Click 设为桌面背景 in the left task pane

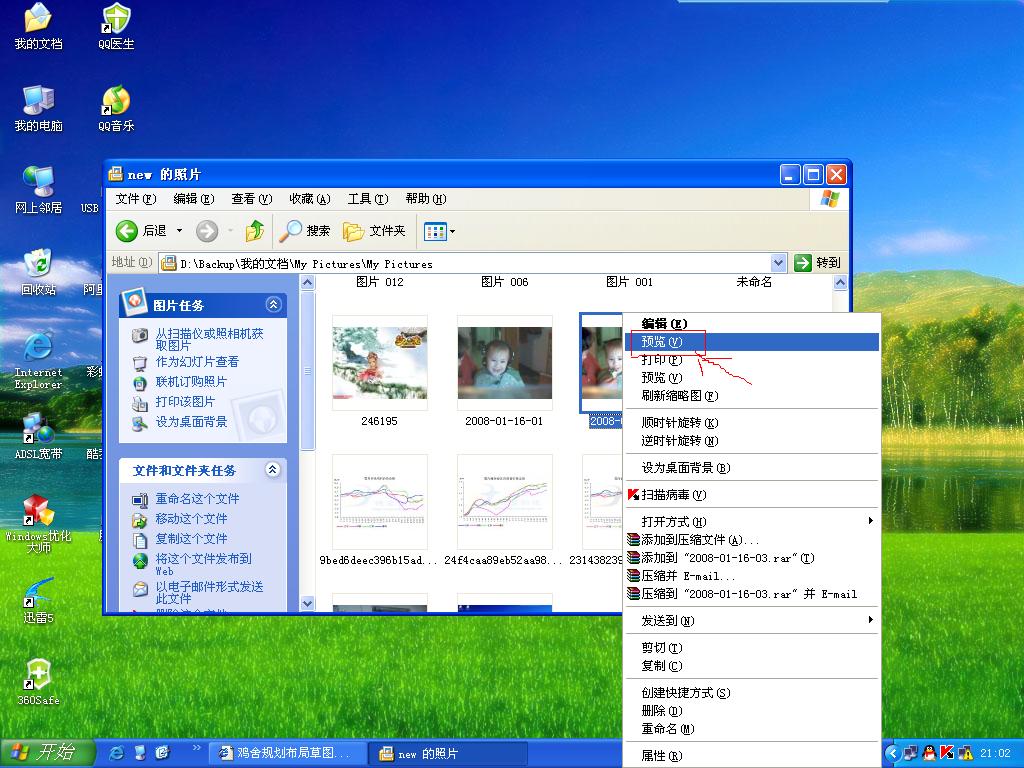click(x=191, y=422)
